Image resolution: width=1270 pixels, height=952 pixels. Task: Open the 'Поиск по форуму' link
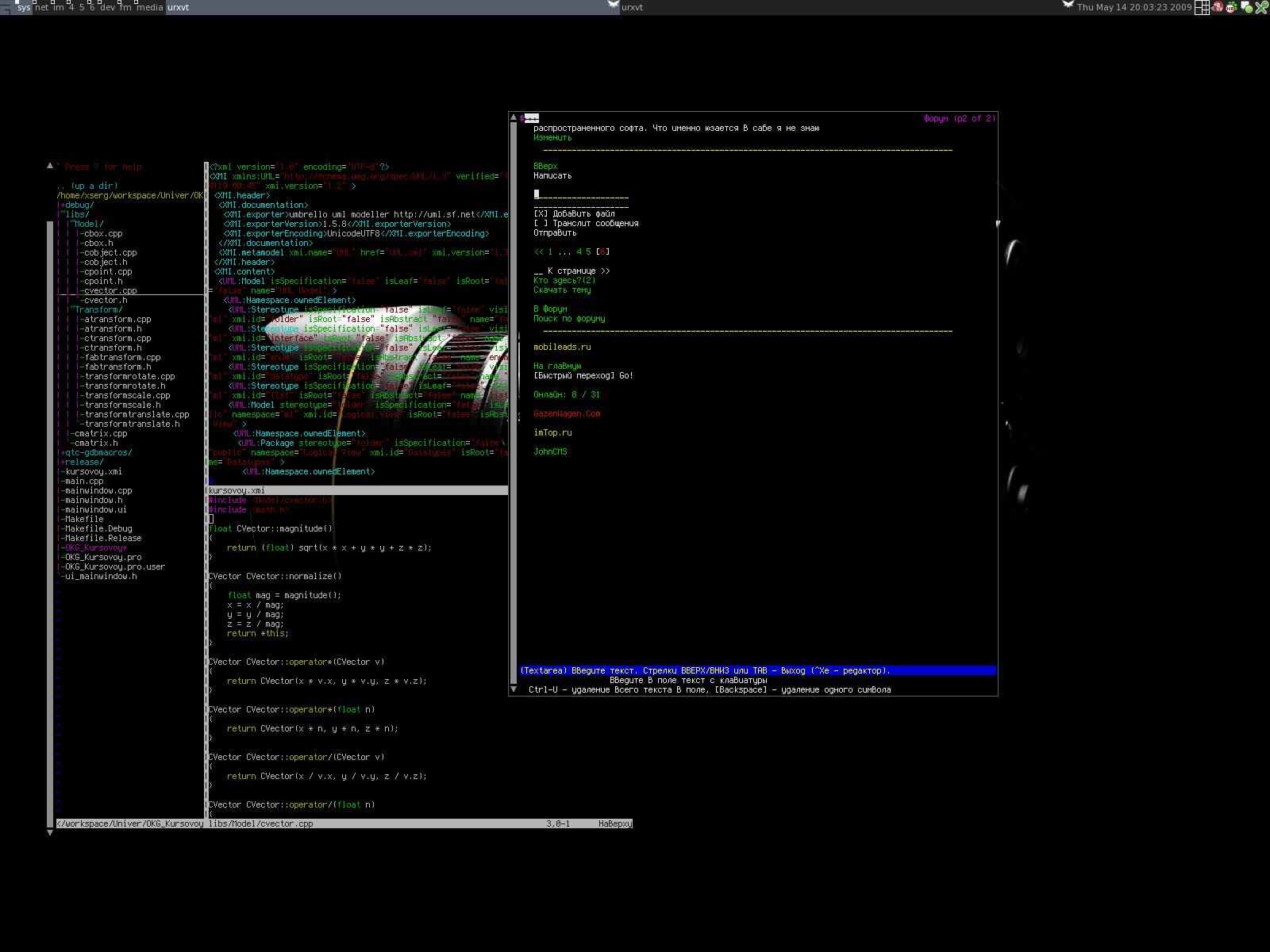coord(569,319)
